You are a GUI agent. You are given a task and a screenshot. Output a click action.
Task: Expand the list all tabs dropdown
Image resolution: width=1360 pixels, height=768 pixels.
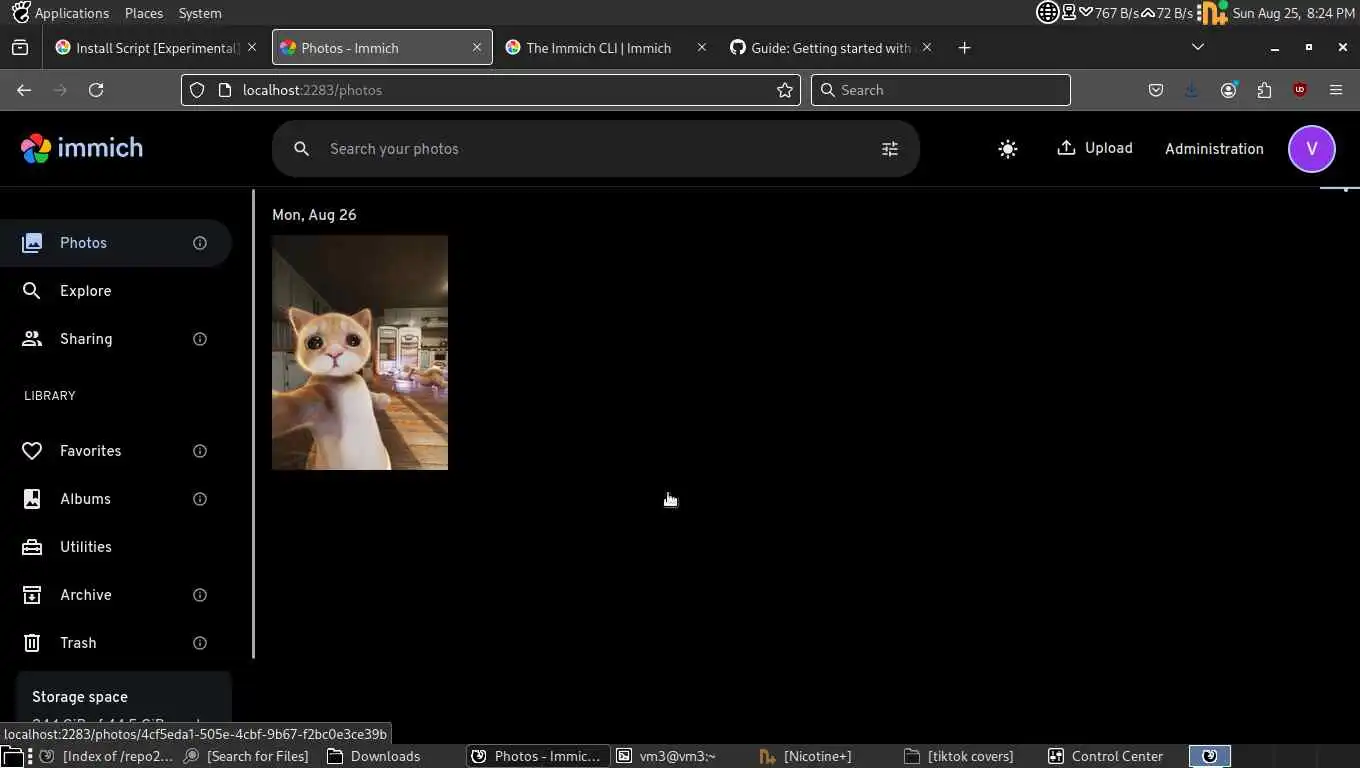[x=1198, y=47]
